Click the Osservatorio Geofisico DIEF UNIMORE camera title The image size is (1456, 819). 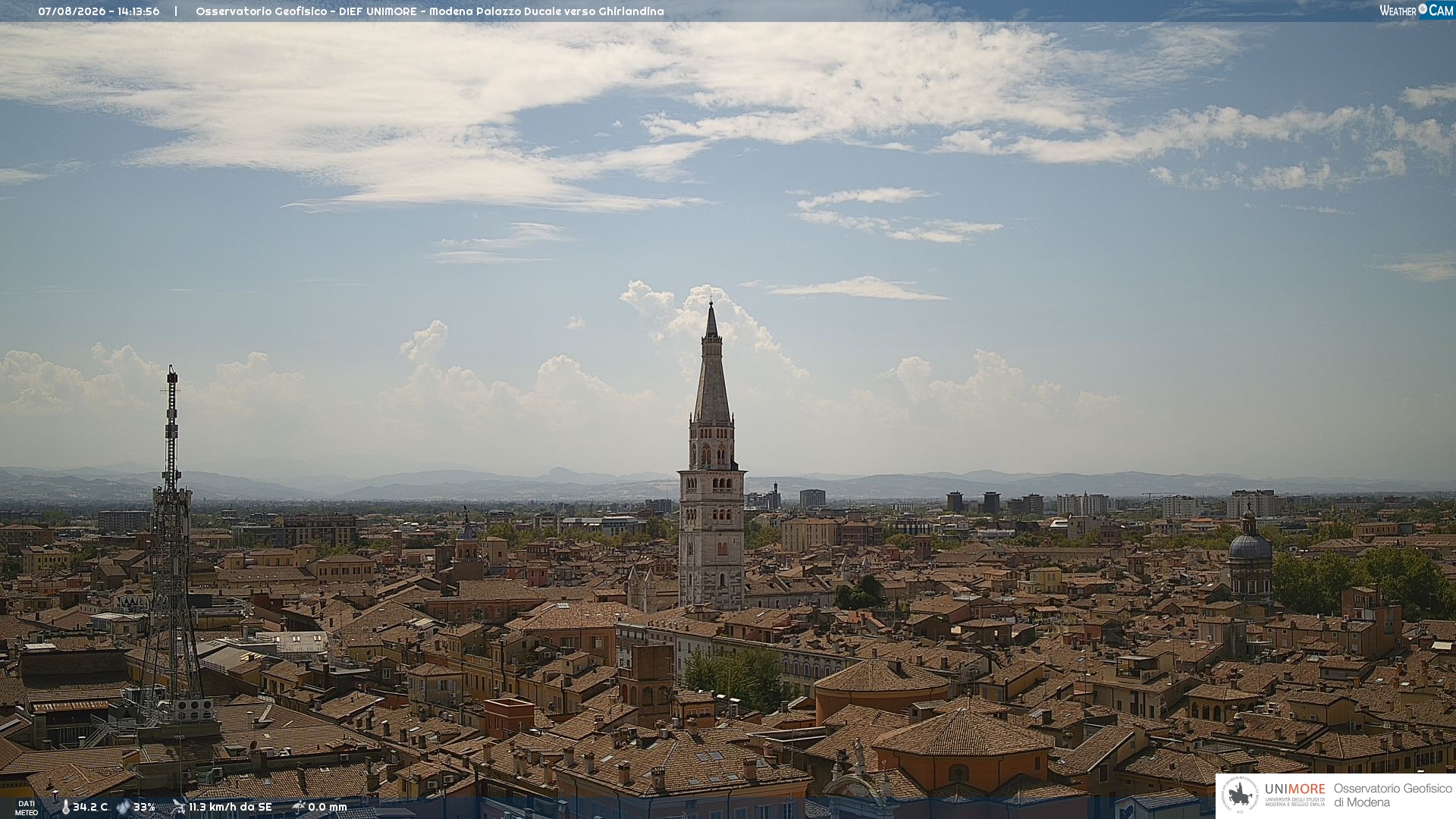point(429,11)
